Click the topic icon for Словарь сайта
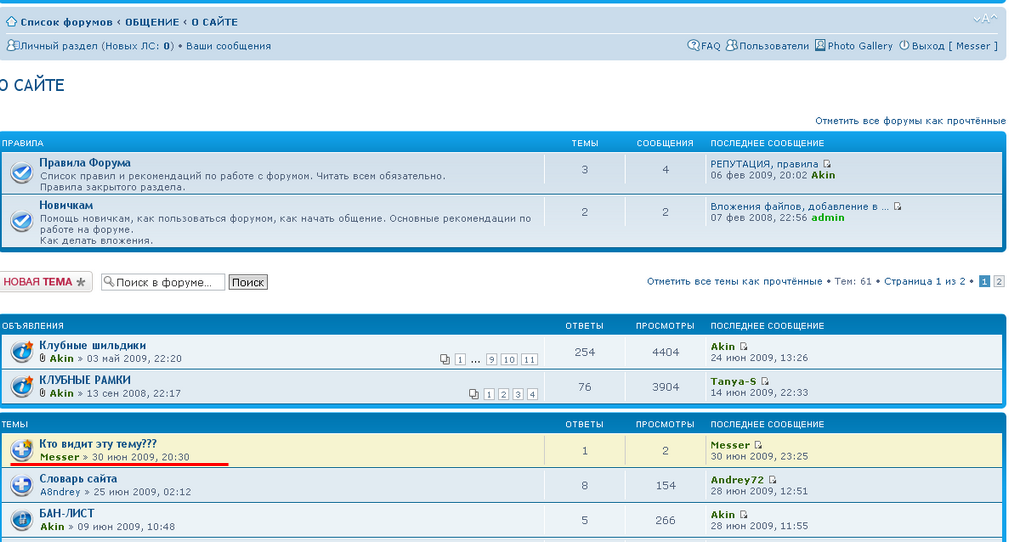Image resolution: width=1009 pixels, height=542 pixels. [21, 486]
